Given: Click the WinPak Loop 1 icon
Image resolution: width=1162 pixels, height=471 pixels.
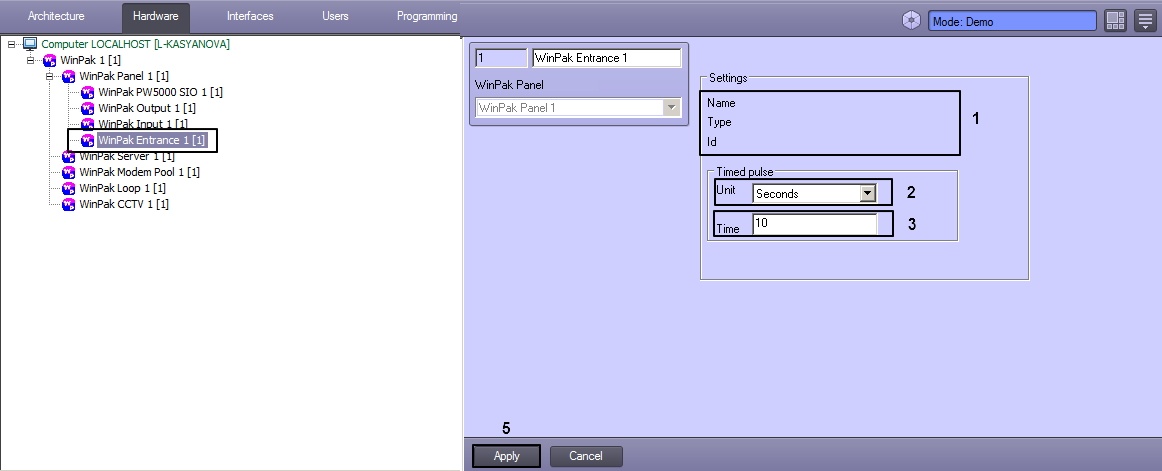Looking at the screenshot, I should tap(69, 188).
